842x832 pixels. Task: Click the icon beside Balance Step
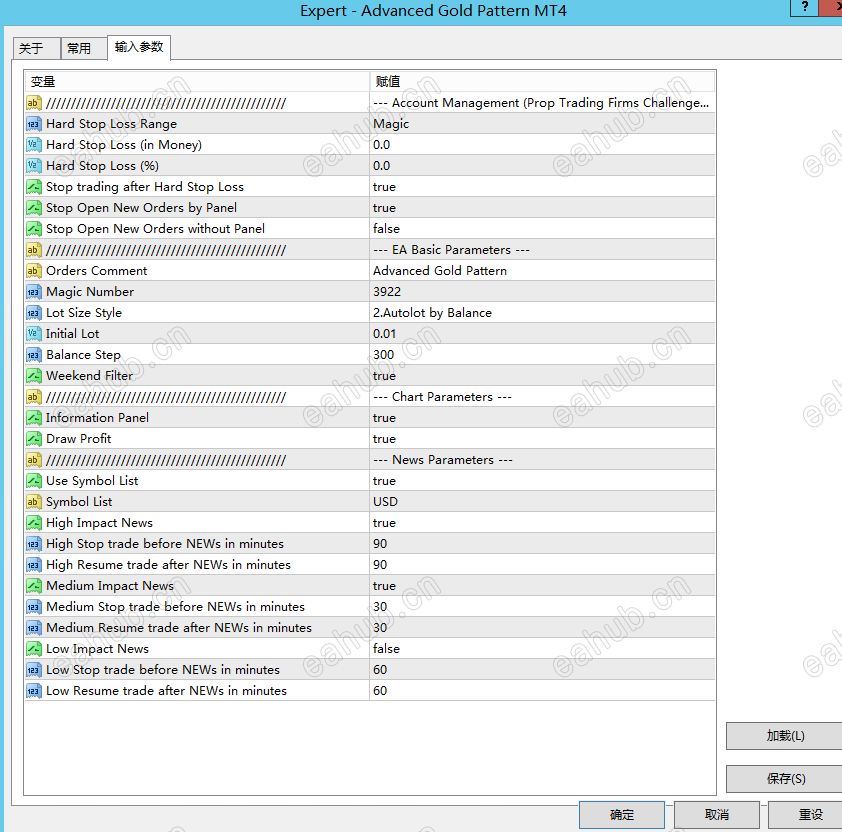[33, 354]
